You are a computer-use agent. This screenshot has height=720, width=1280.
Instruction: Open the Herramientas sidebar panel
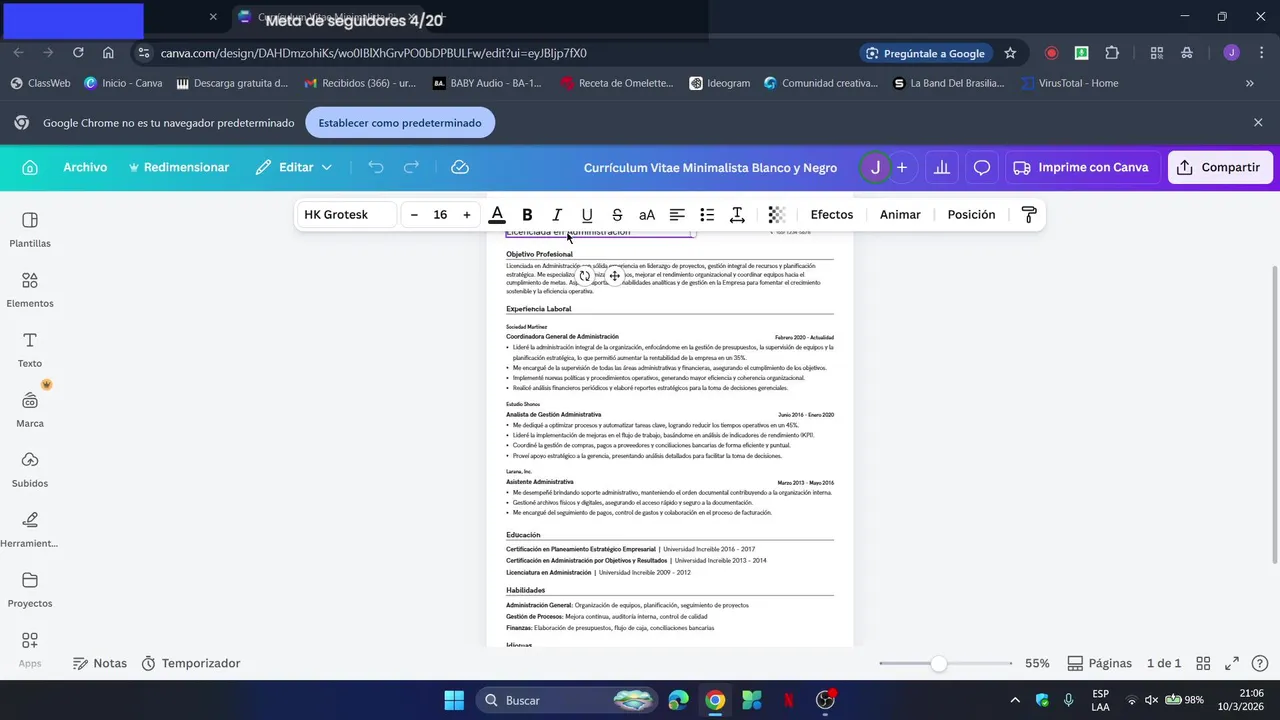coord(30,530)
